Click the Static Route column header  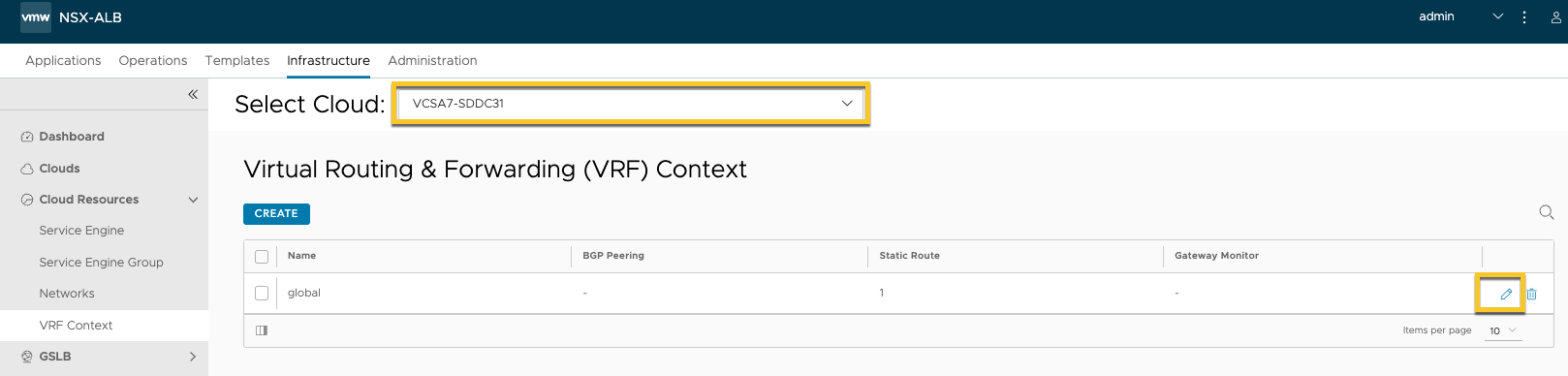909,256
